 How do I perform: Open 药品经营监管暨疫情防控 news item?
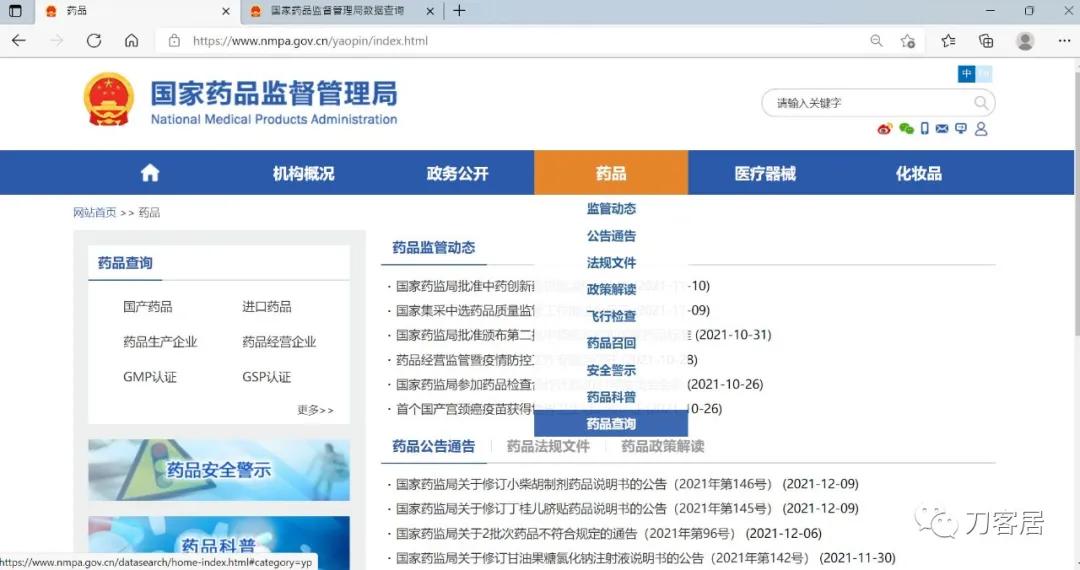click(466, 359)
